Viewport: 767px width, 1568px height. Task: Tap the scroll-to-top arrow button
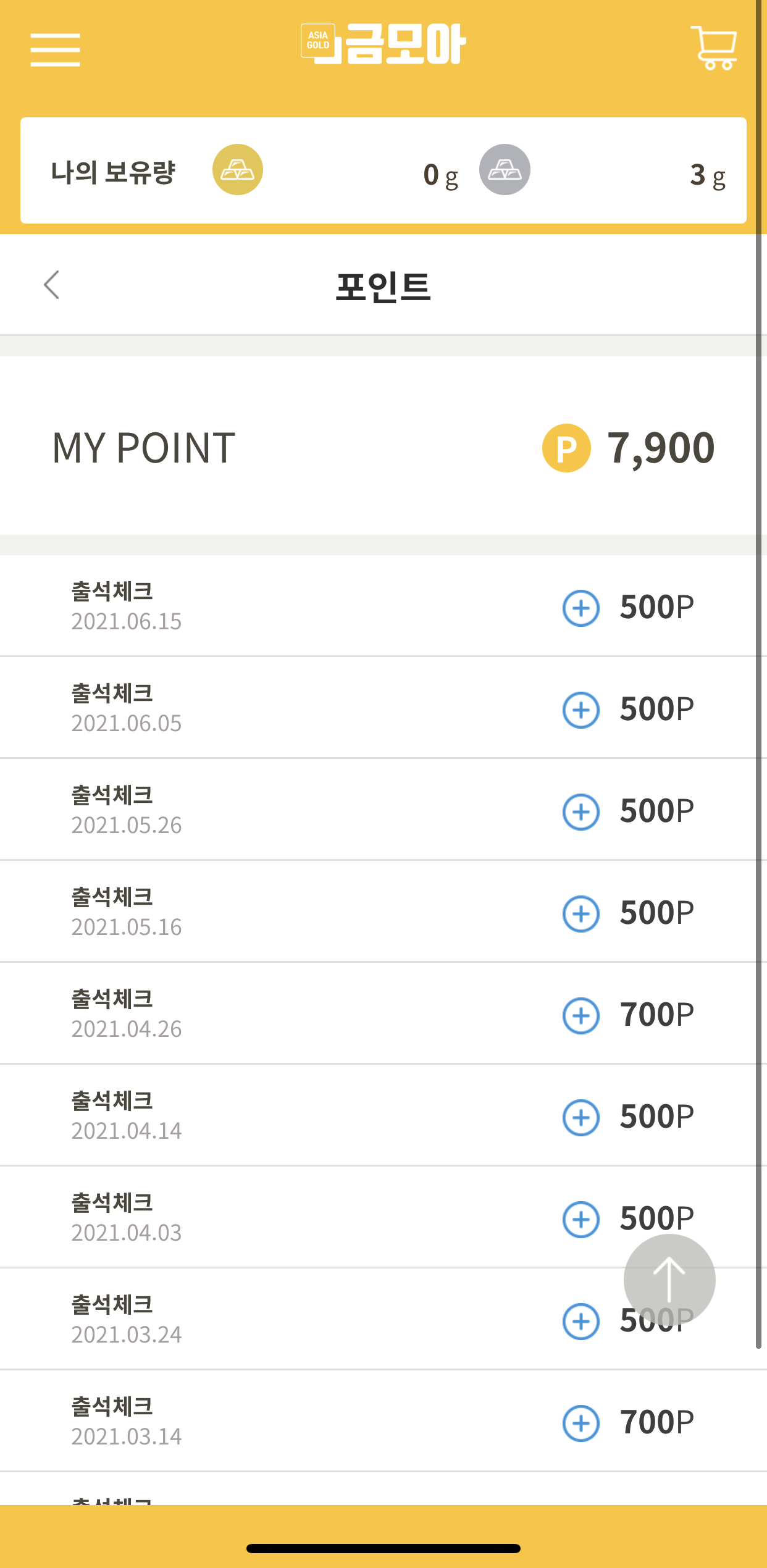tap(669, 1280)
